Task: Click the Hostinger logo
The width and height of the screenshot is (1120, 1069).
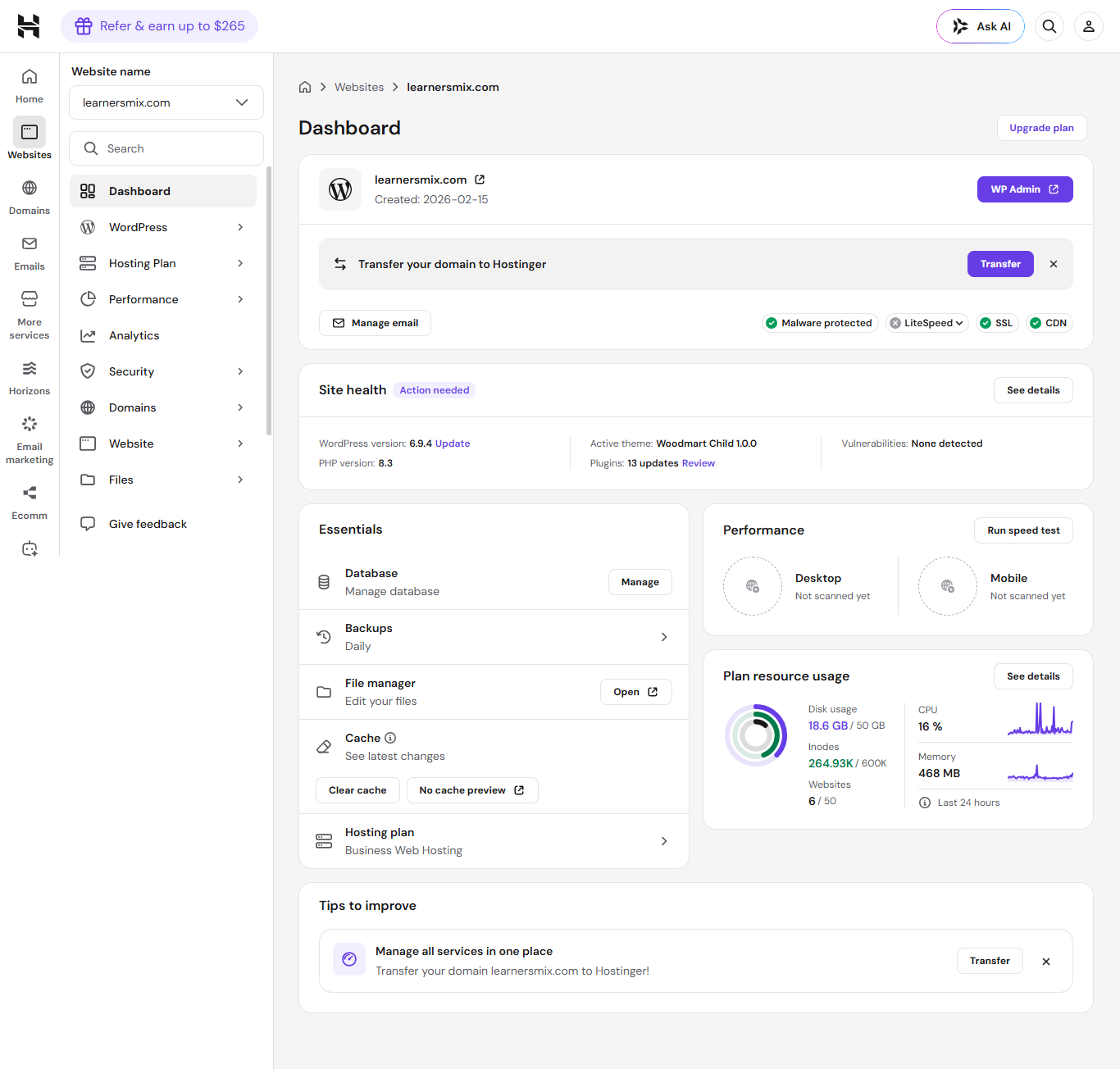Action: (29, 26)
